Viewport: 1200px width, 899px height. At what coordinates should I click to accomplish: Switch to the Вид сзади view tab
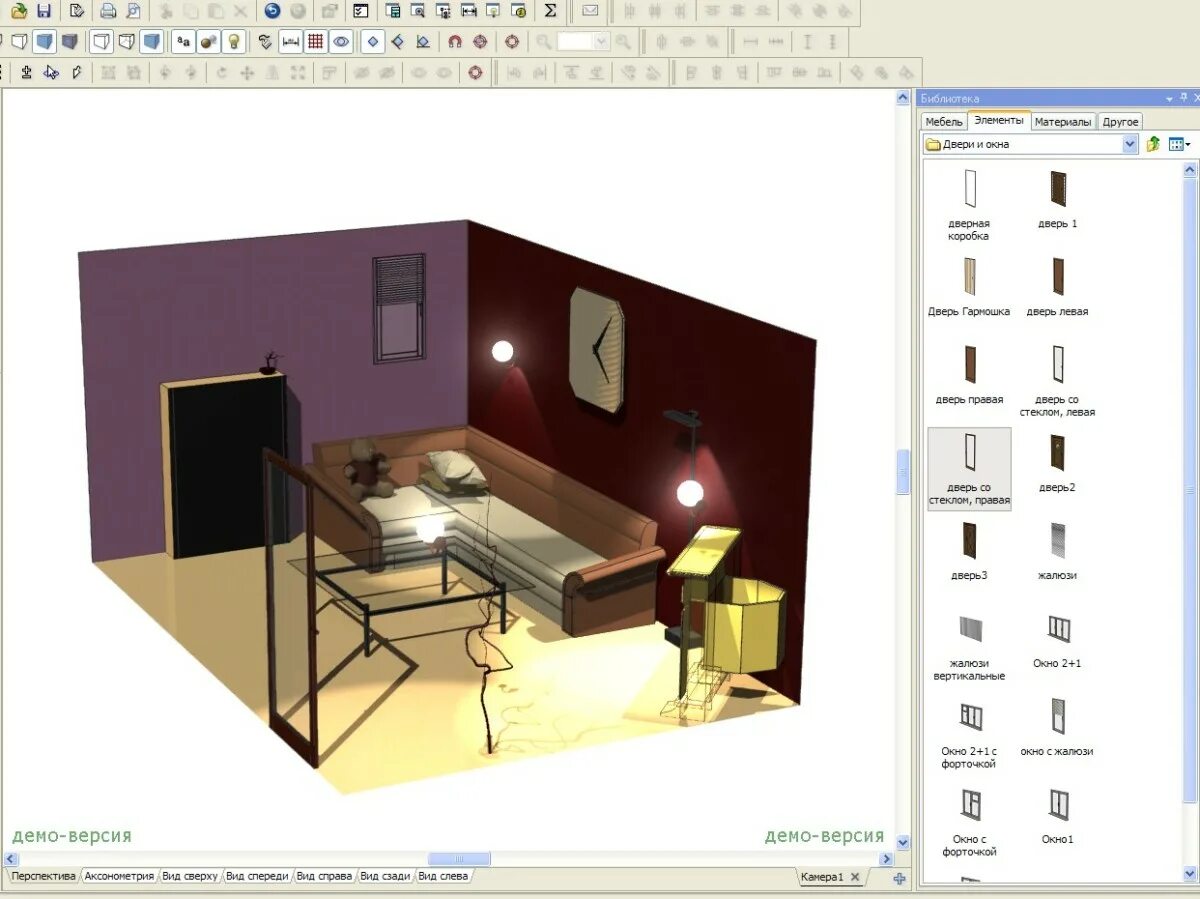point(385,876)
